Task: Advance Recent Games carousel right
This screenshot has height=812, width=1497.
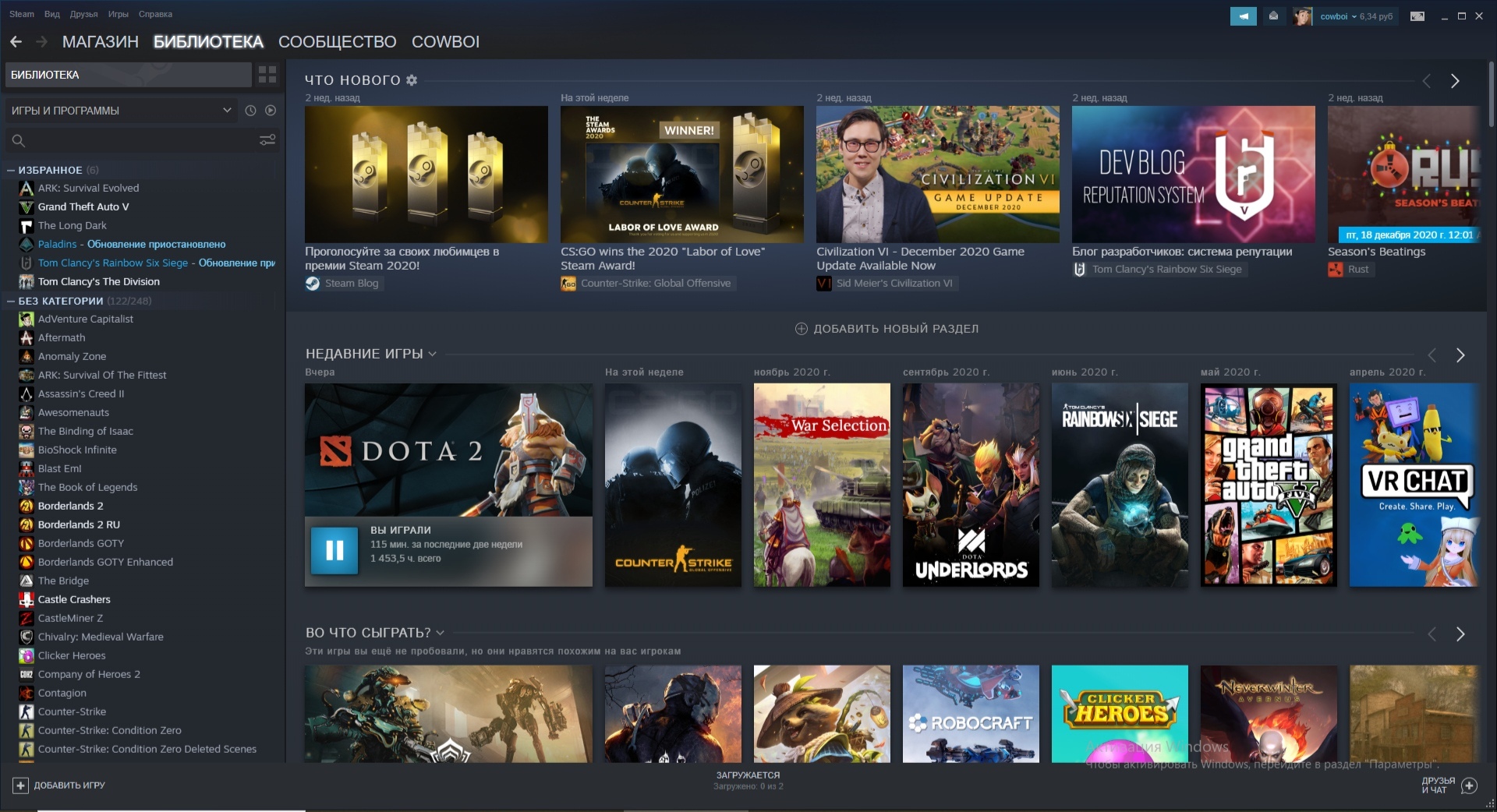Action: (1460, 355)
